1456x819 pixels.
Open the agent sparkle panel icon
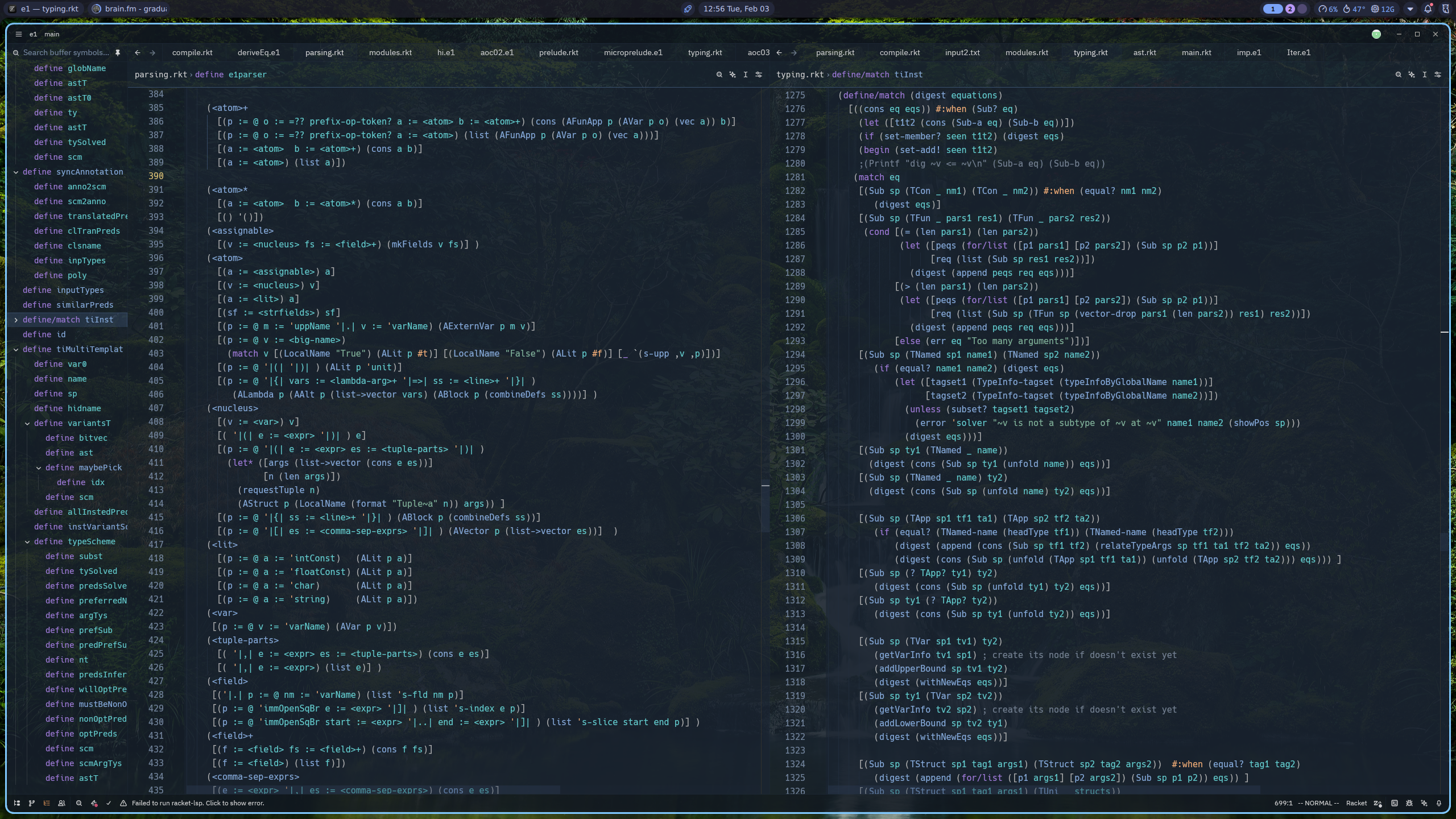(x=1424, y=803)
